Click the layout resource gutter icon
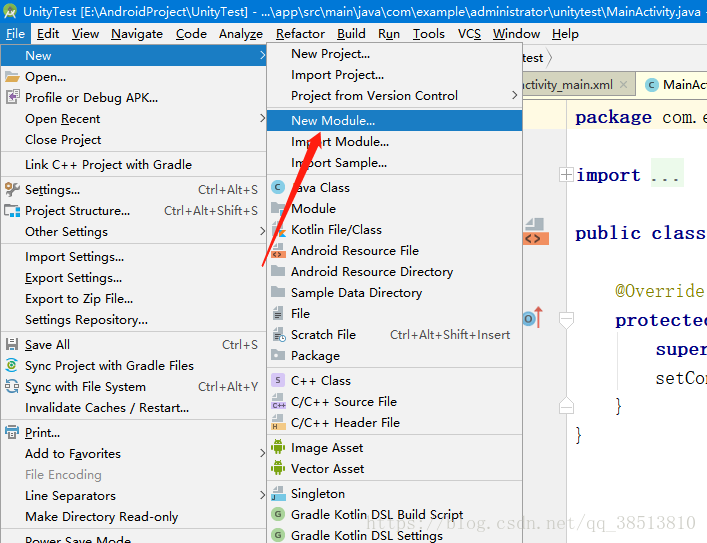The image size is (707, 543). 536,232
